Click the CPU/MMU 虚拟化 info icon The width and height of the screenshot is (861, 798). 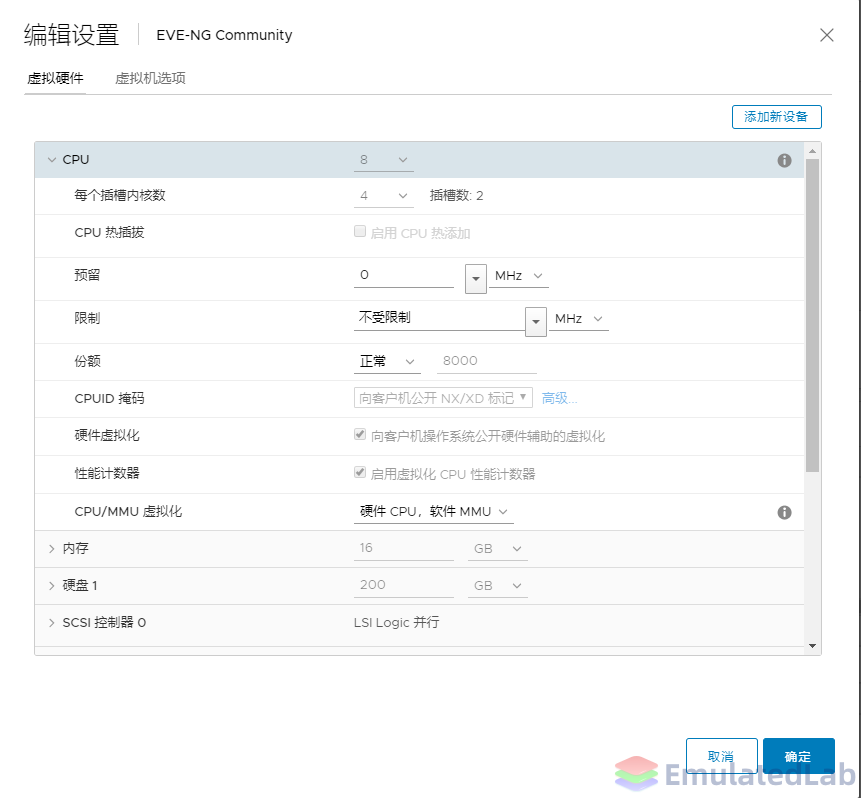[784, 512]
